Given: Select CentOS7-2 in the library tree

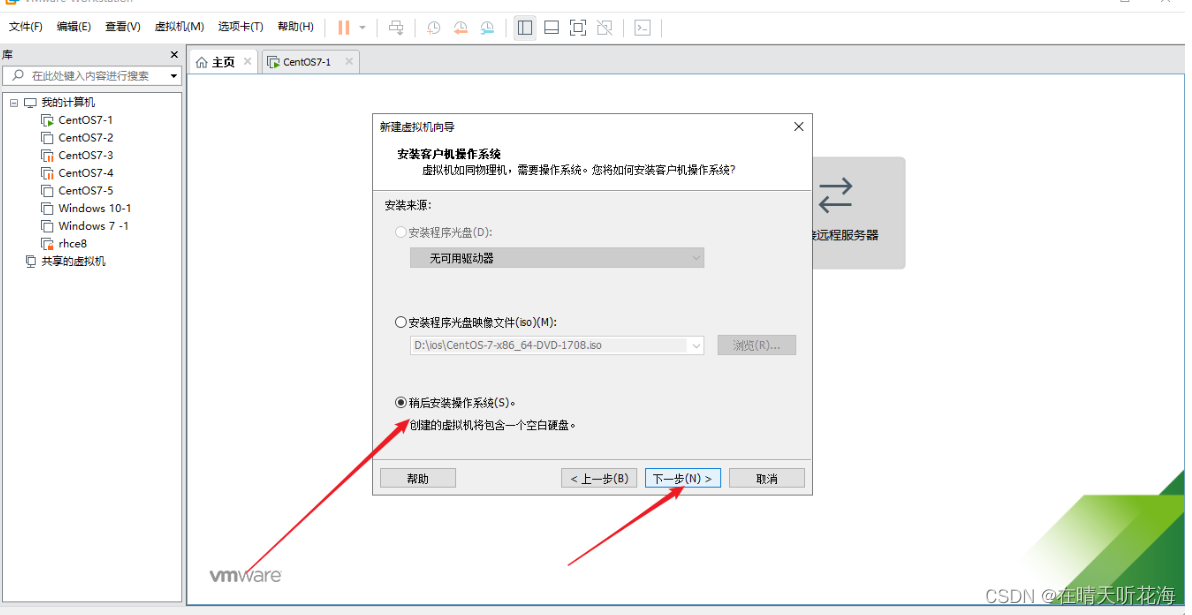Looking at the screenshot, I should [85, 138].
